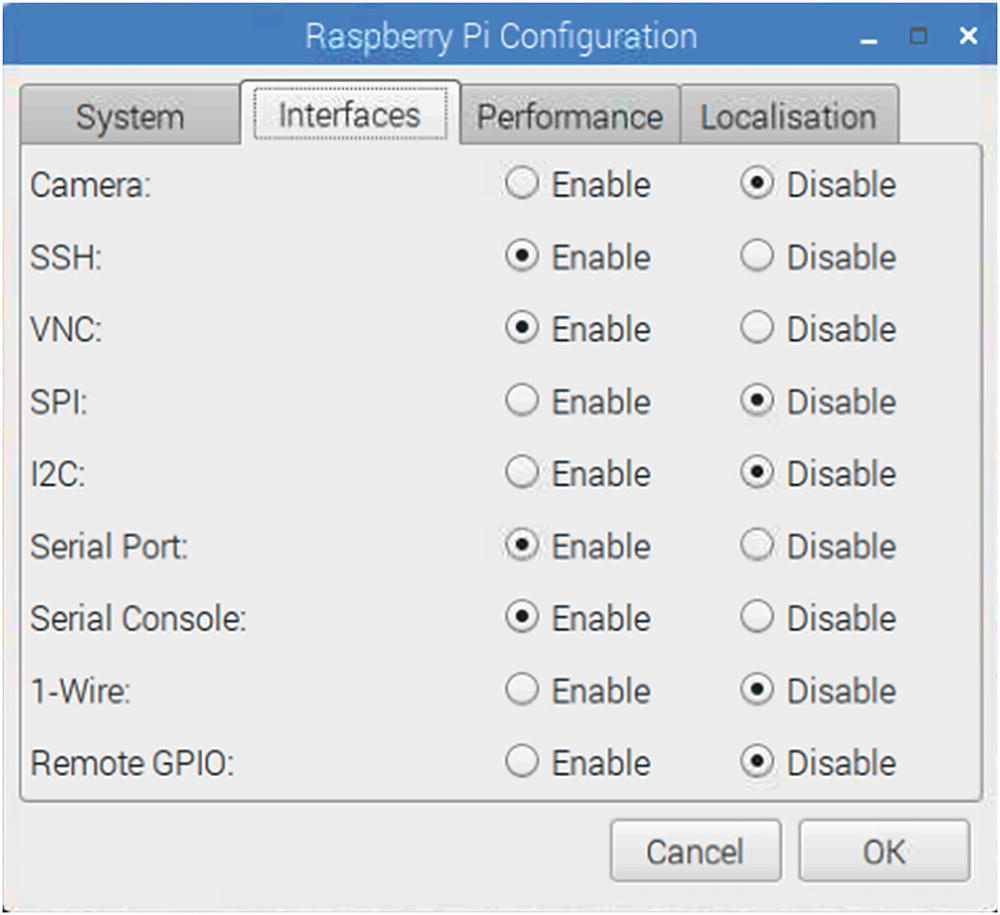Disable VNC remote access
Image resolution: width=1000 pixels, height=915 pixels.
(x=758, y=329)
